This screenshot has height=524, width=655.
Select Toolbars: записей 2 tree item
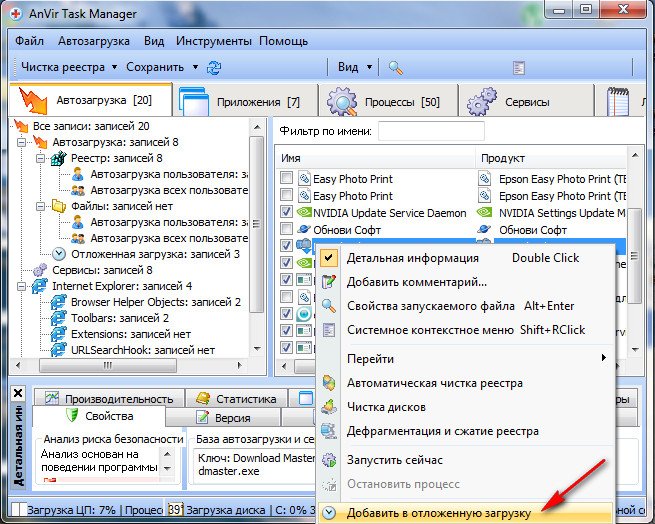[119, 318]
